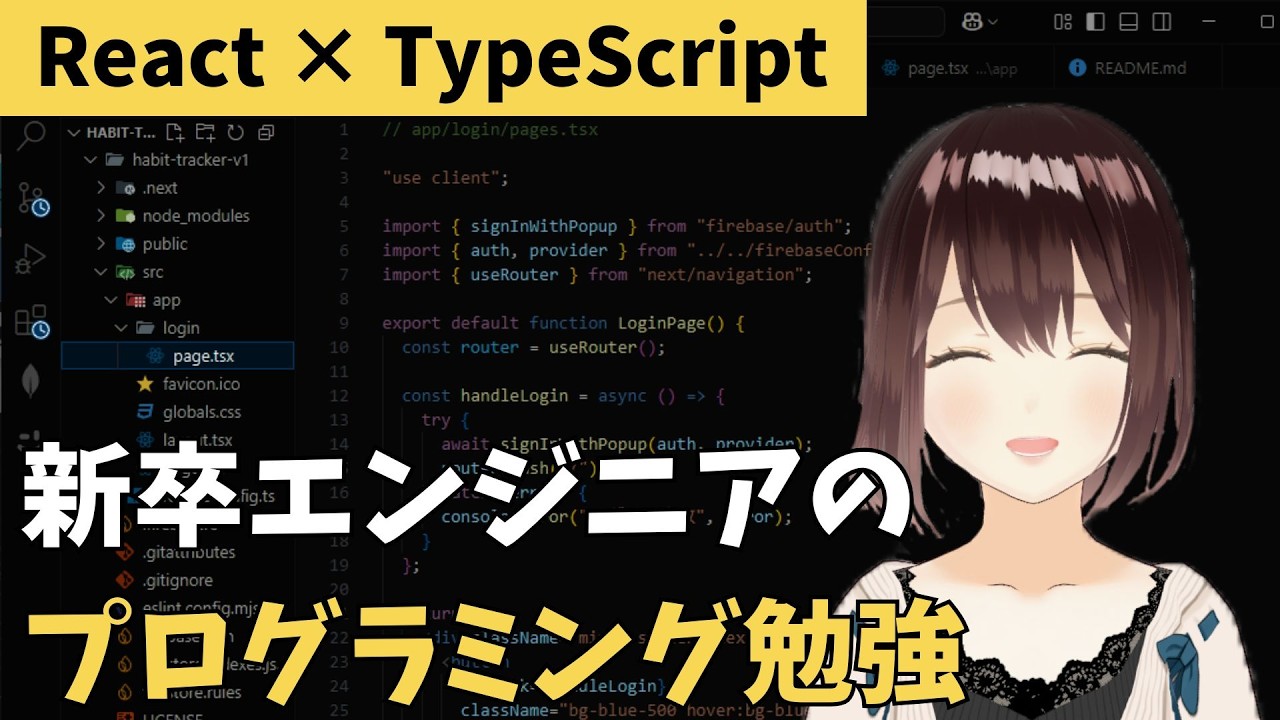Viewport: 1280px width, 720px height.
Task: Click the // app/login/pages.tsx comment line
Action: [x=490, y=130]
